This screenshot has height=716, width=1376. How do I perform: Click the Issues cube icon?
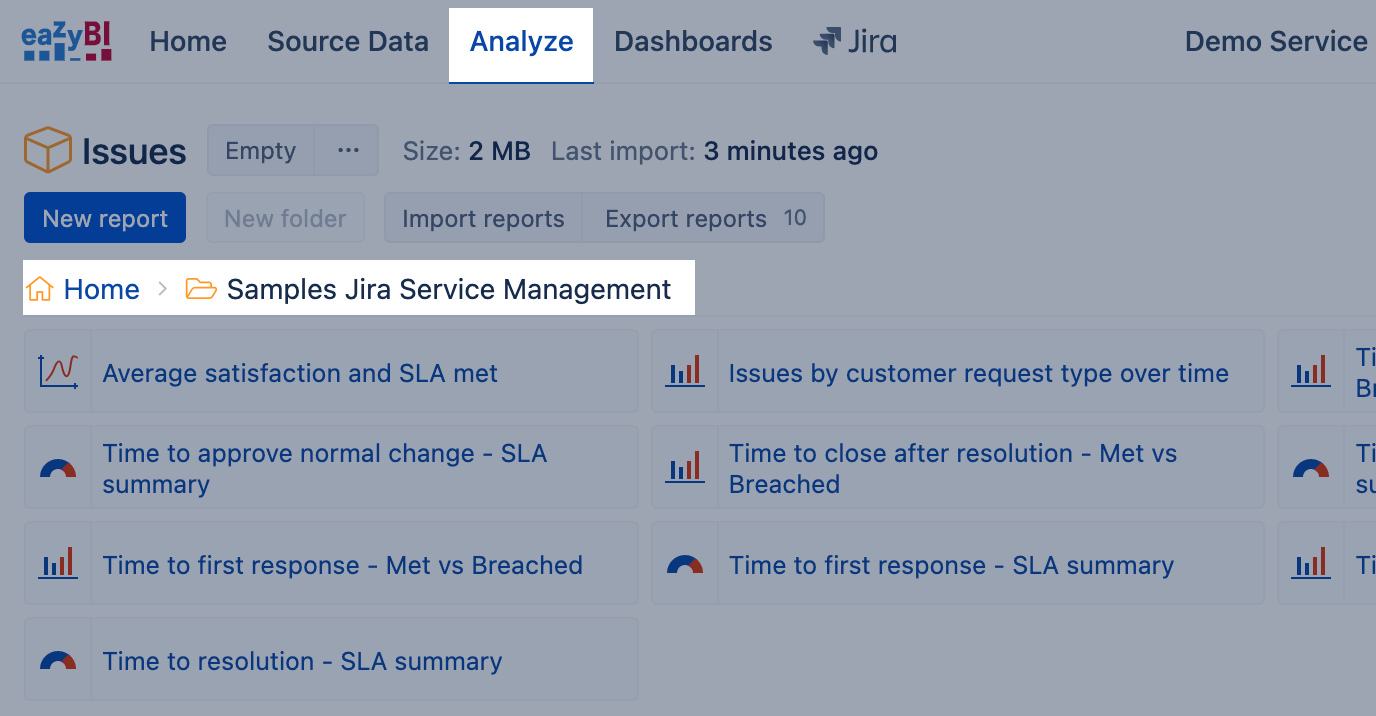45,149
